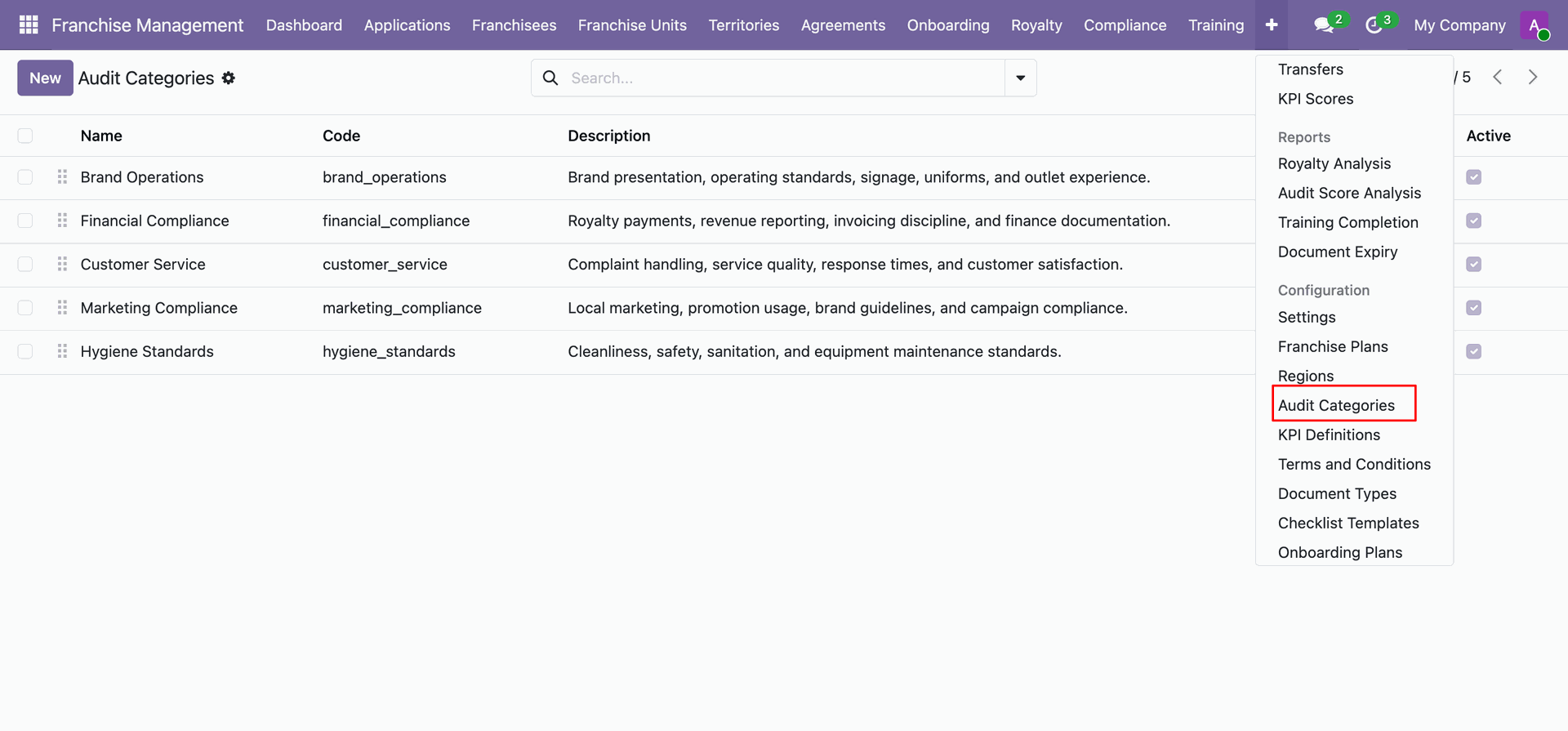Open the Franchisees menu
Screen dimensions: 1568x731
coord(514,25)
